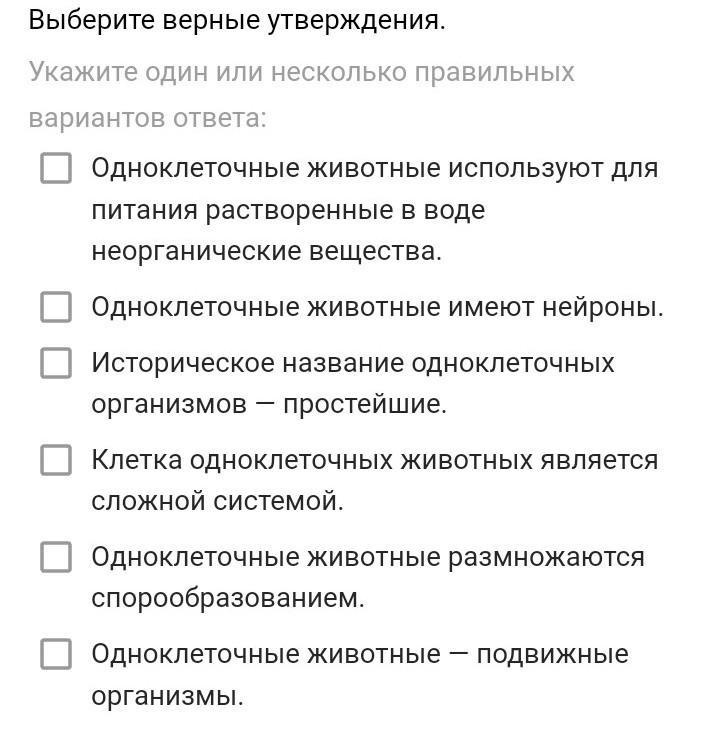Click the label line 'Клетка одноклеточных животных является'
Image resolution: width=712 pixels, height=730 pixels.
pyautogui.click(x=374, y=460)
